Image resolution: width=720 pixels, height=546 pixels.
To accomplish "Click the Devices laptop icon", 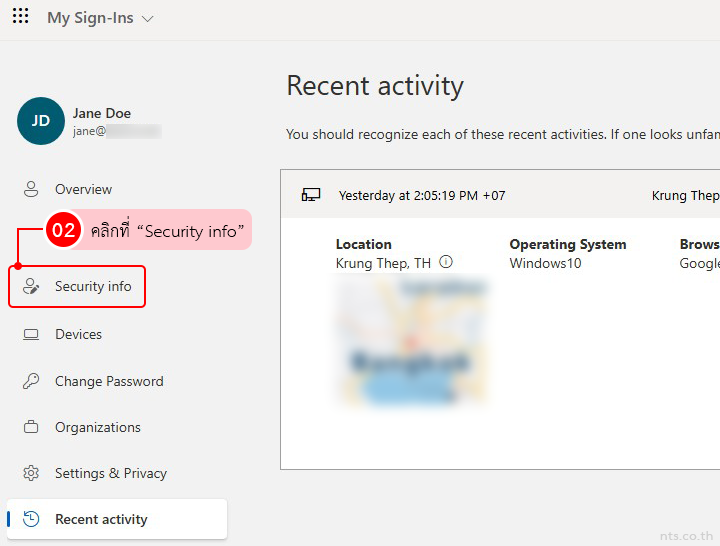I will 31,335.
